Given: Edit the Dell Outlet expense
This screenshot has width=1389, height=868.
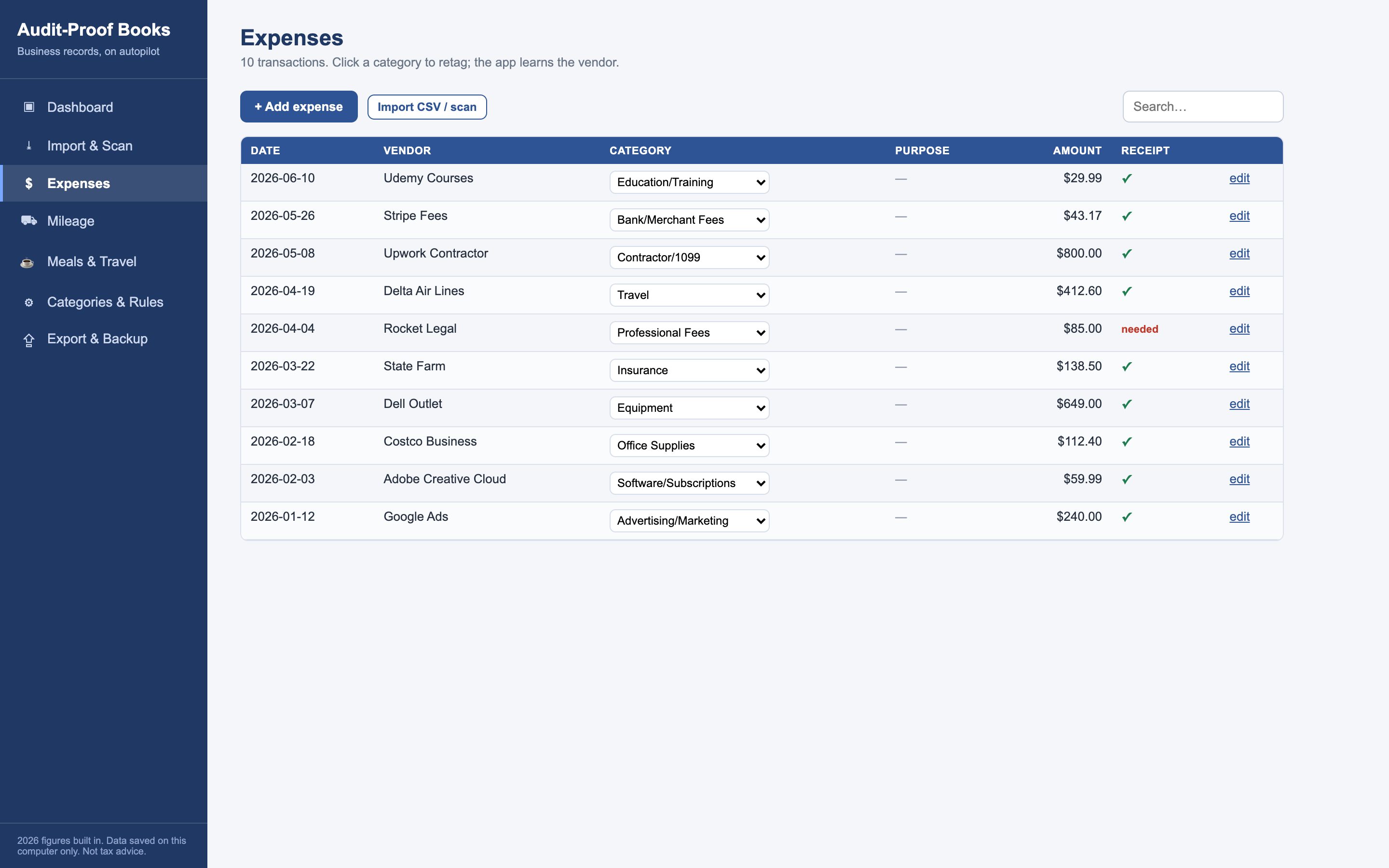Looking at the screenshot, I should [x=1239, y=404].
